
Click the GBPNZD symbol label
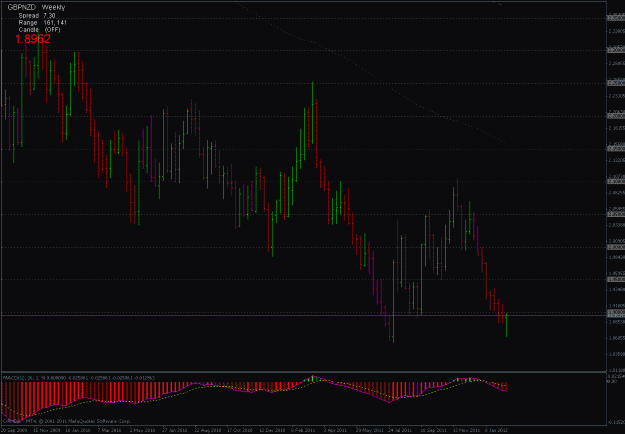point(22,7)
